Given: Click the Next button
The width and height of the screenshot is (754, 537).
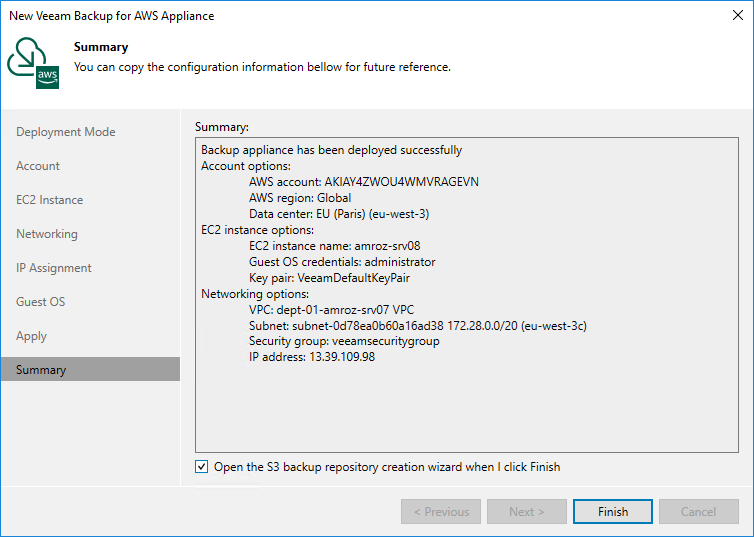Looking at the screenshot, I should point(527,512).
